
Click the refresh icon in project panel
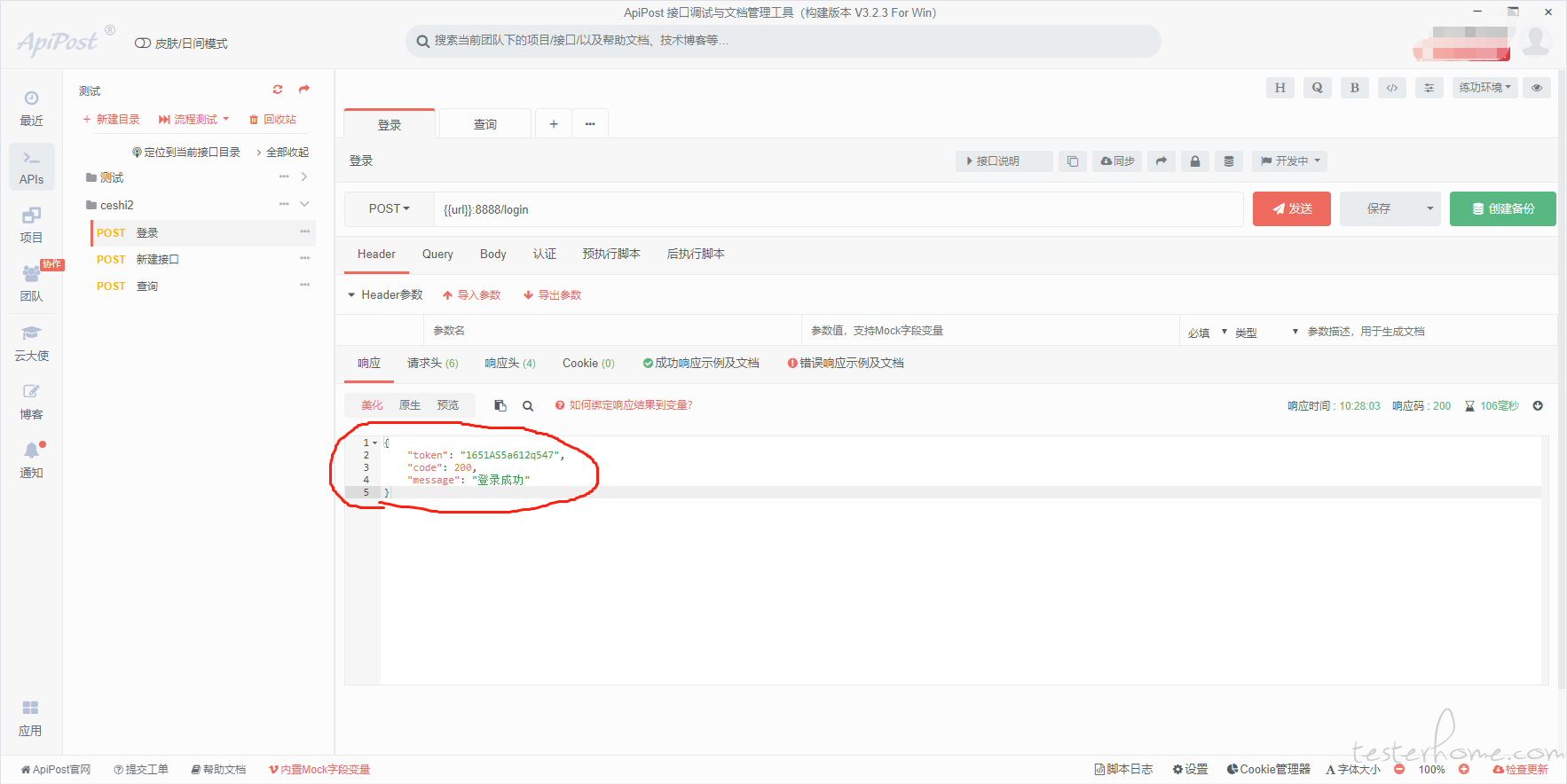pos(278,90)
